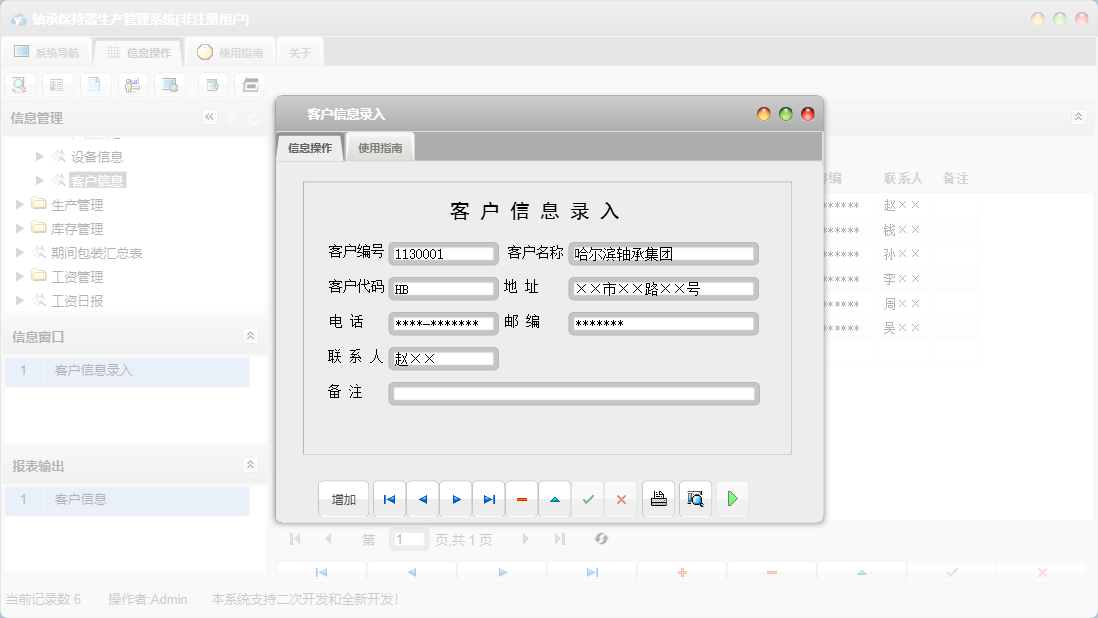The height and width of the screenshot is (618, 1098).
Task: Click the print icon in the dialog toolbar
Action: pos(658,498)
